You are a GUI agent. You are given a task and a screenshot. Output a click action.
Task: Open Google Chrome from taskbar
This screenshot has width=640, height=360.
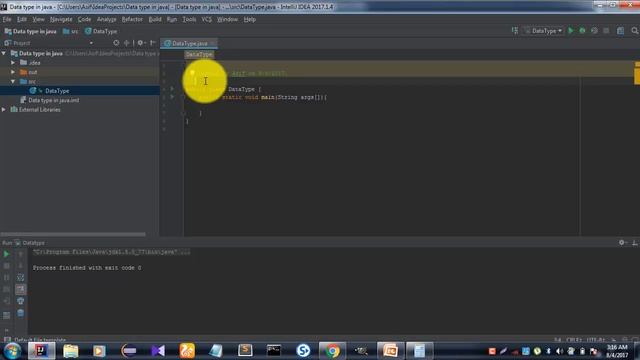(332, 351)
